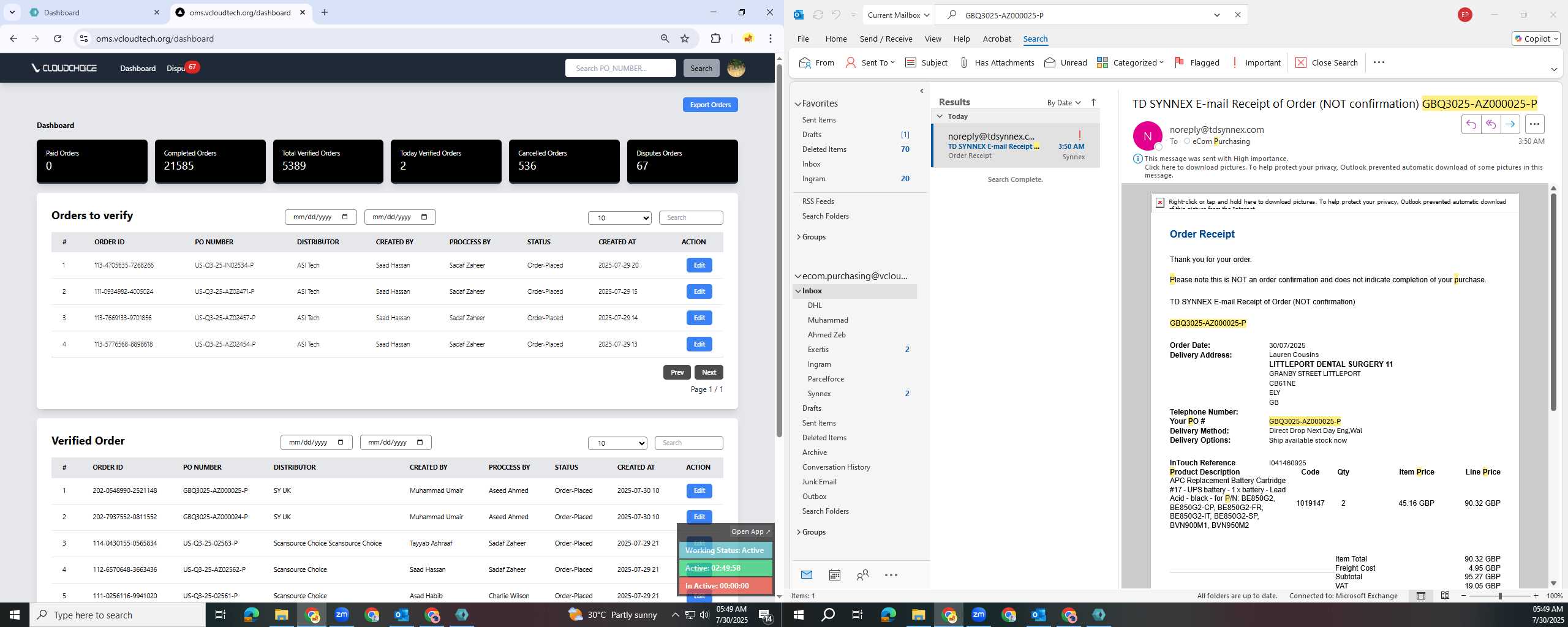Screen dimensions: 1568x627
Task: Expand the Outlook search options chevron
Action: (1217, 15)
